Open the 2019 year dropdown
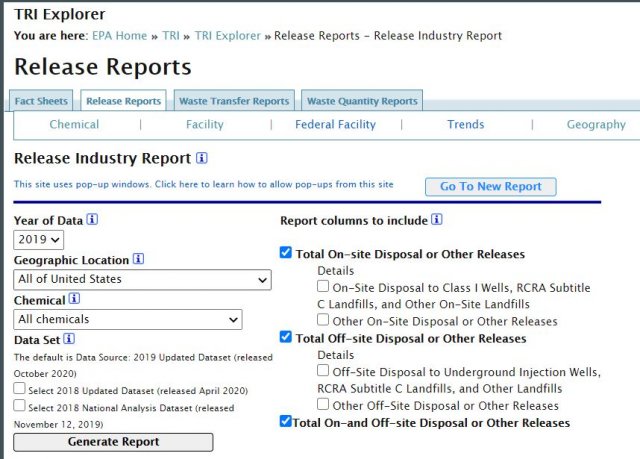The image size is (640, 459). [39, 240]
